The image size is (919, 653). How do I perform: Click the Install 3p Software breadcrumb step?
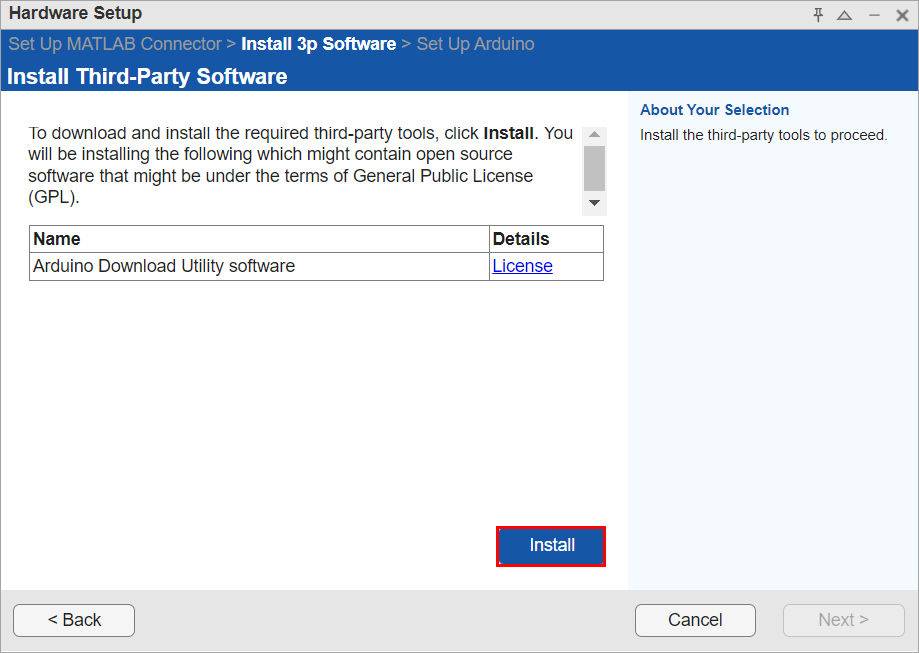click(x=320, y=44)
